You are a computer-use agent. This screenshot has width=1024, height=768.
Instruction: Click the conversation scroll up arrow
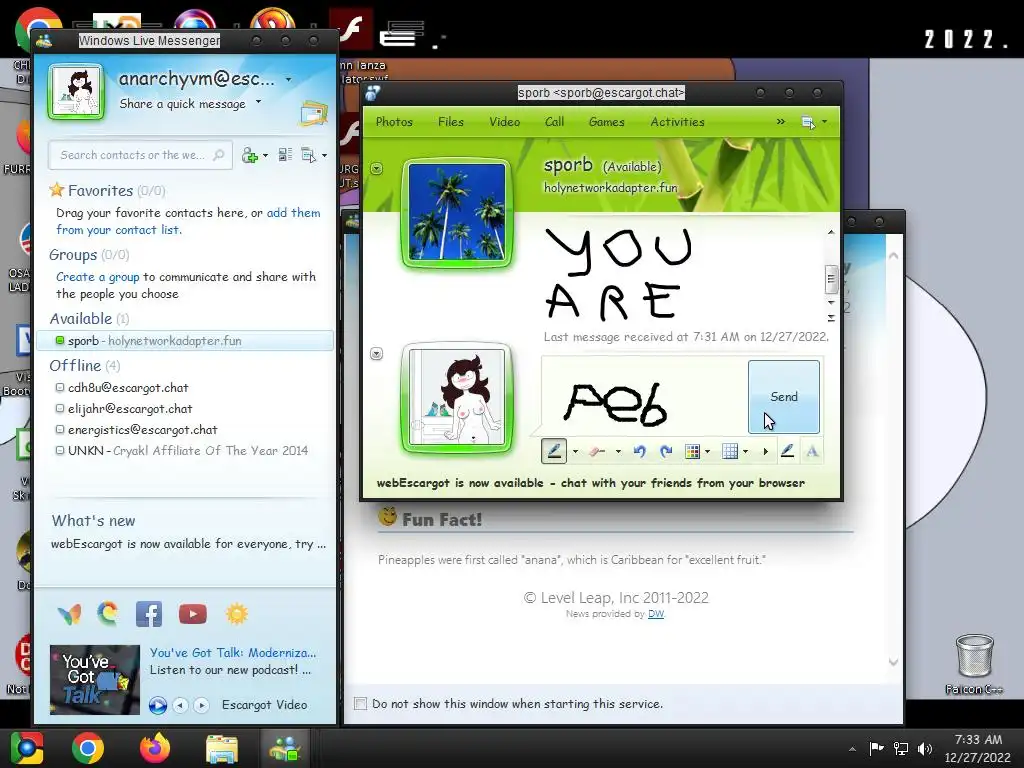pos(831,232)
